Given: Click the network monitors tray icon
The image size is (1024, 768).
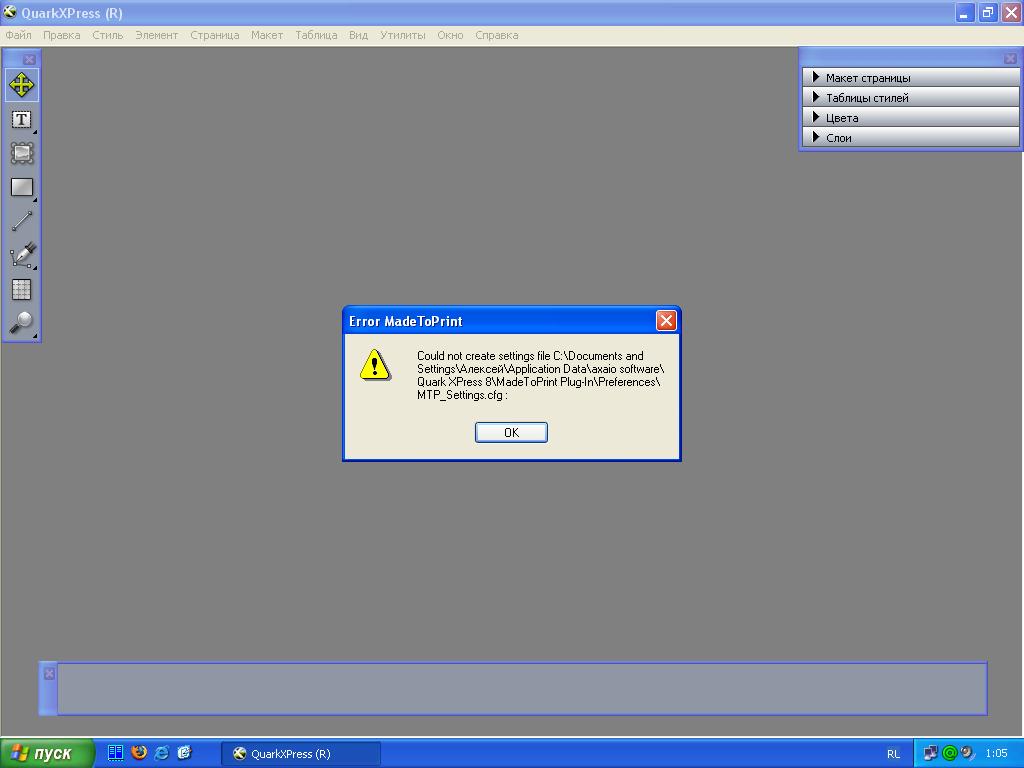Looking at the screenshot, I should (x=931, y=754).
